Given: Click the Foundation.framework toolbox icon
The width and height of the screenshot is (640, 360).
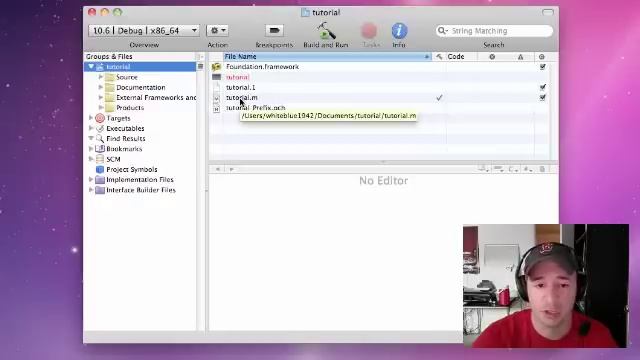Looking at the screenshot, I should [x=216, y=67].
